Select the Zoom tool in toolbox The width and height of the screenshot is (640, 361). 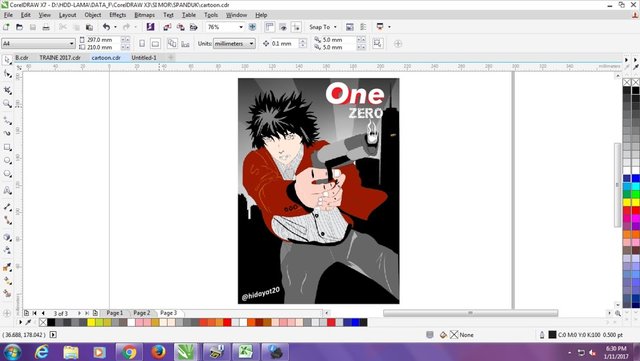pyautogui.click(x=7, y=104)
